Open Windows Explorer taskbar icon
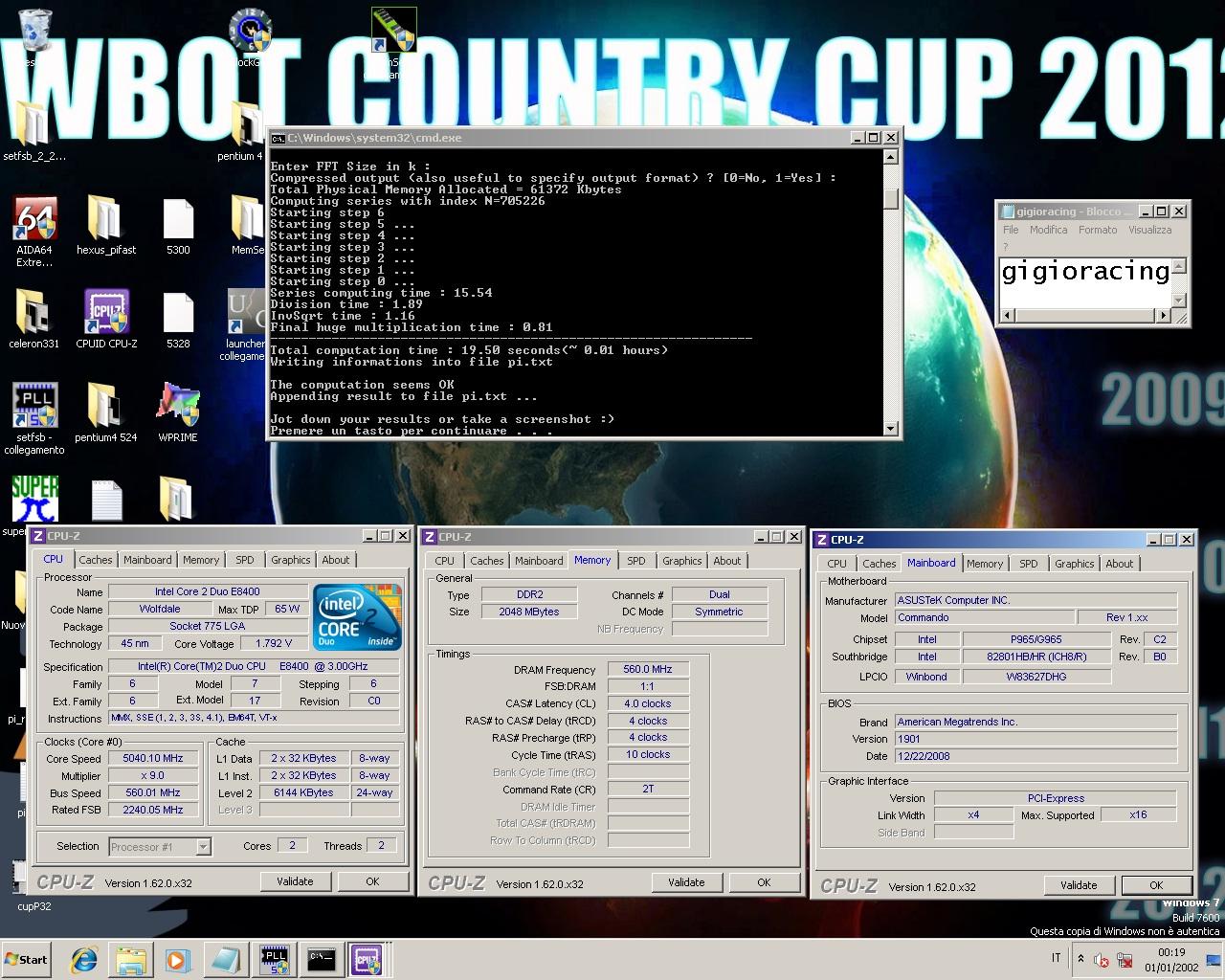1225x980 pixels. tap(131, 959)
